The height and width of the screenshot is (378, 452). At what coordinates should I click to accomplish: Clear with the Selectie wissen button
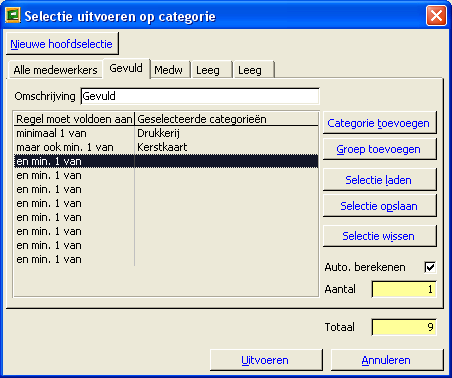[379, 236]
